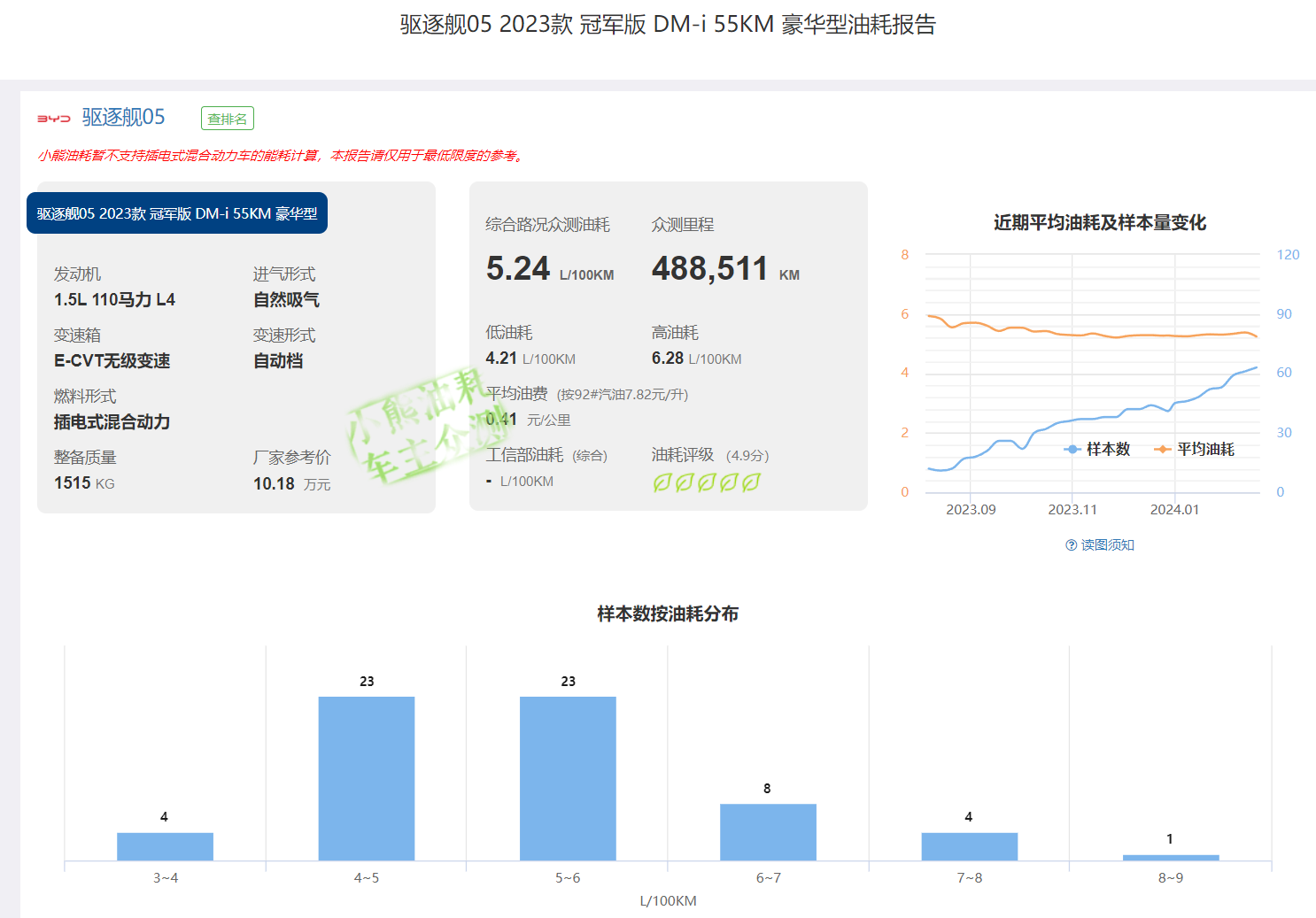Toggle the 样本数 legend entry
Screen dimensions: 1316x918
pyautogui.click(x=1097, y=450)
